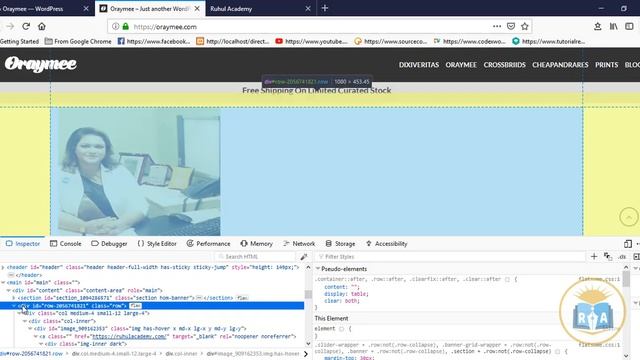Click the green padlock security icon

pyautogui.click(x=126, y=27)
